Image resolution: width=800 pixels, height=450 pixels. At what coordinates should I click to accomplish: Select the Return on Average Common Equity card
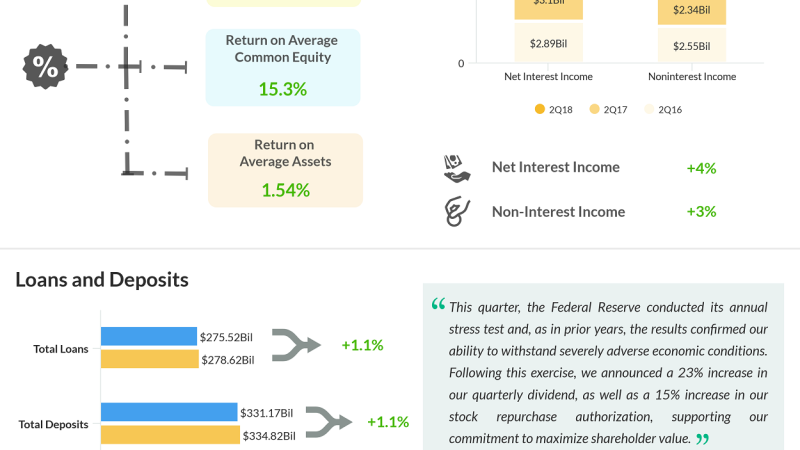coord(281,67)
